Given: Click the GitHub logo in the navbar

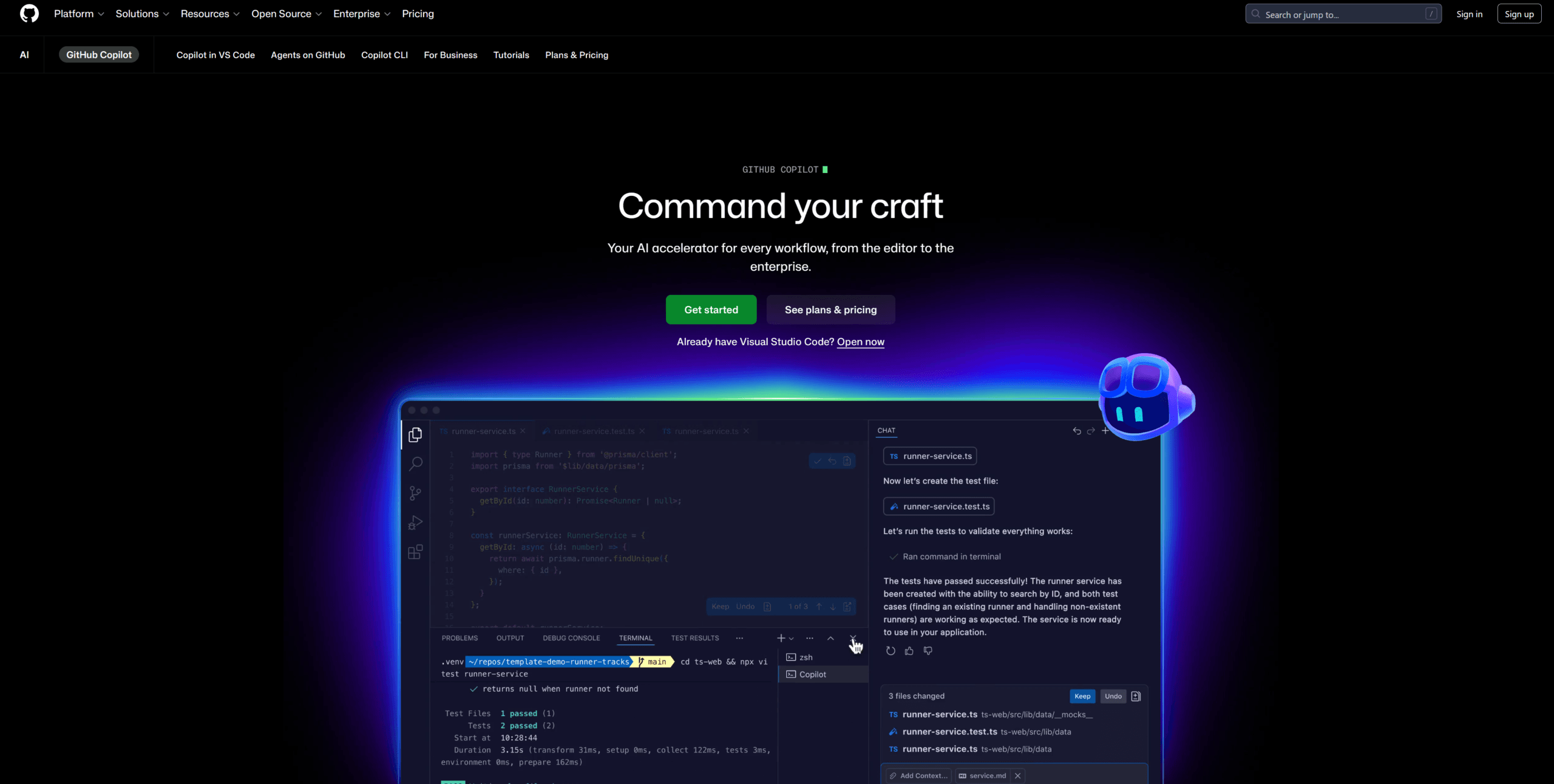Looking at the screenshot, I should [29, 13].
